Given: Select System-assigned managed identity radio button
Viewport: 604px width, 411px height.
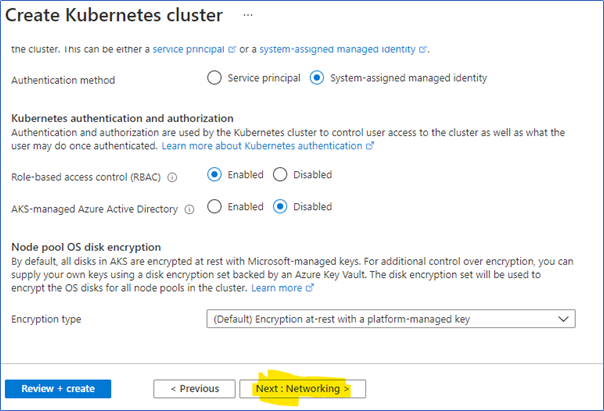Looking at the screenshot, I should pos(318,79).
